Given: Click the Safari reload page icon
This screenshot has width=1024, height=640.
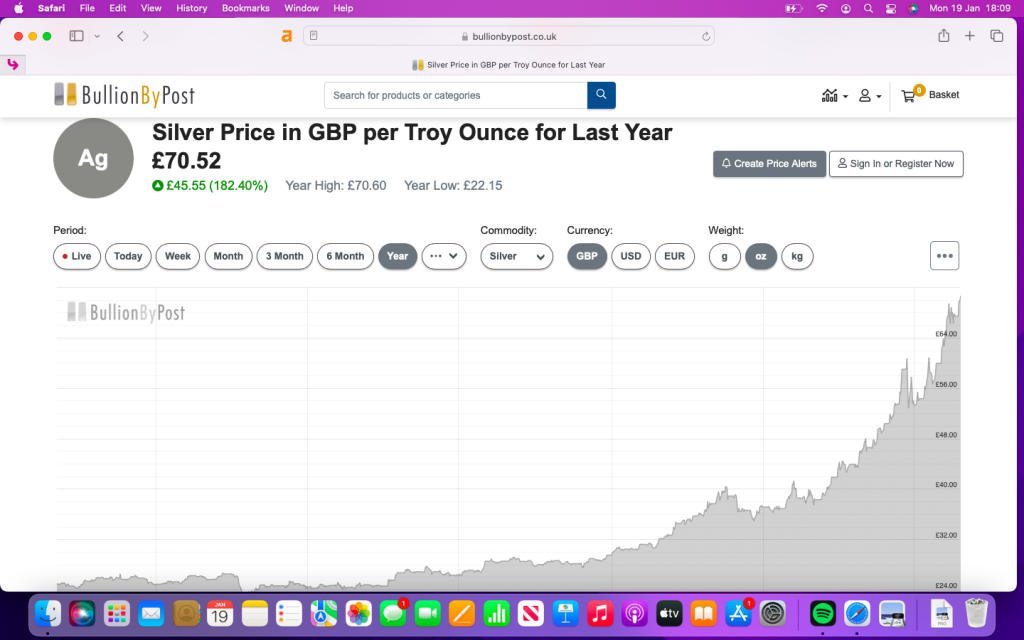Looking at the screenshot, I should tap(706, 36).
